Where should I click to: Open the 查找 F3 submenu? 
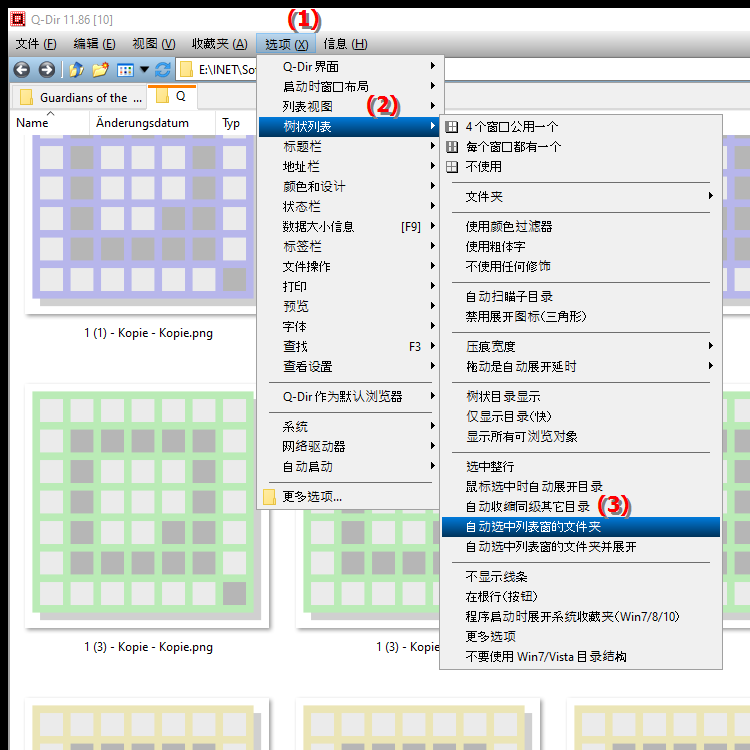pyautogui.click(x=350, y=347)
